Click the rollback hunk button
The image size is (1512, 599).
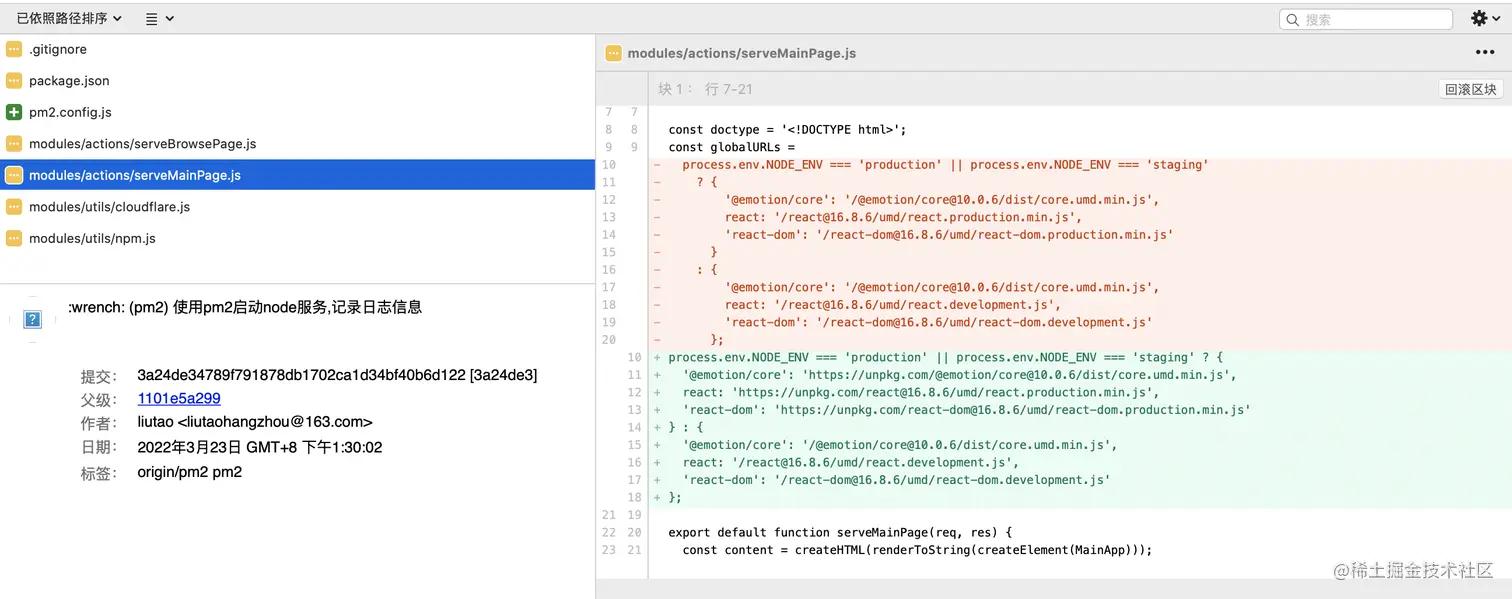coord(1470,89)
